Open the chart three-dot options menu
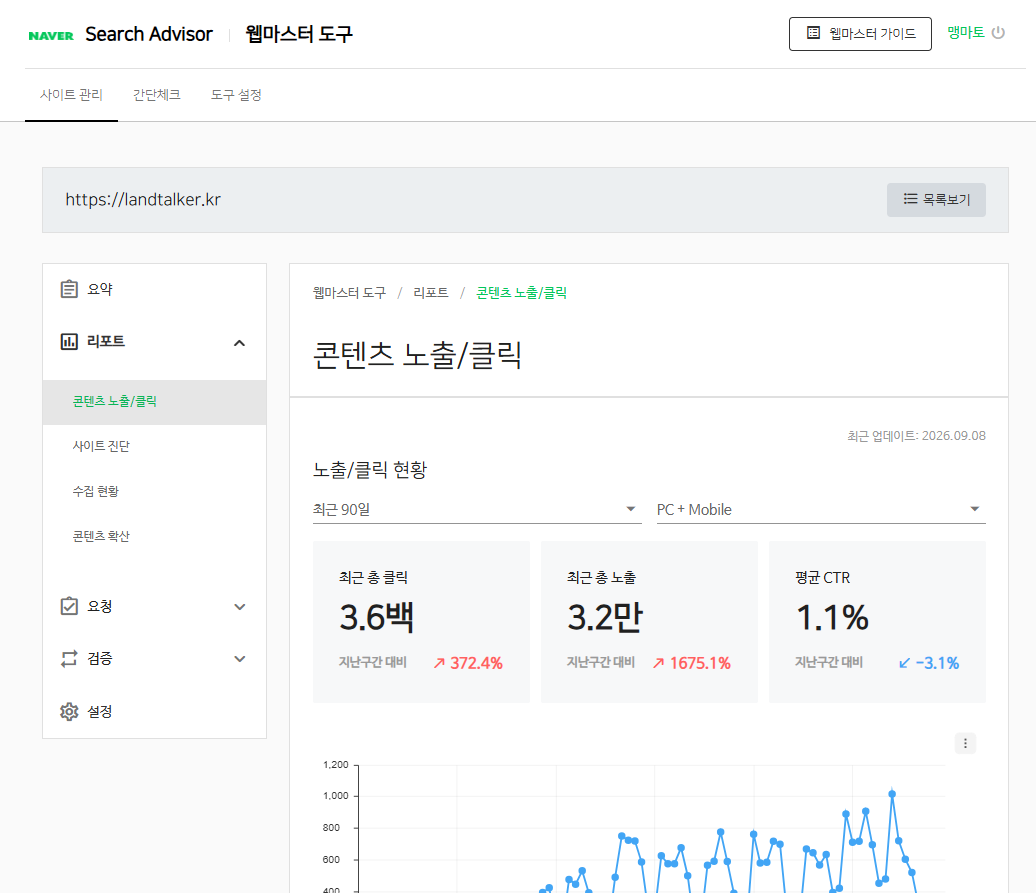 (x=965, y=744)
